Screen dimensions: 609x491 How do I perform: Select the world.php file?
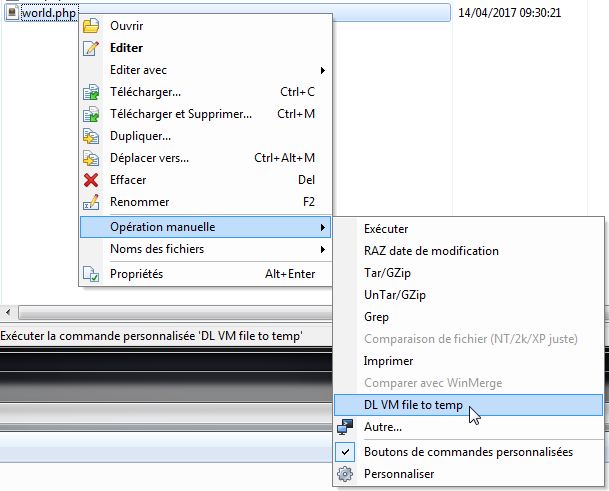[x=48, y=14]
